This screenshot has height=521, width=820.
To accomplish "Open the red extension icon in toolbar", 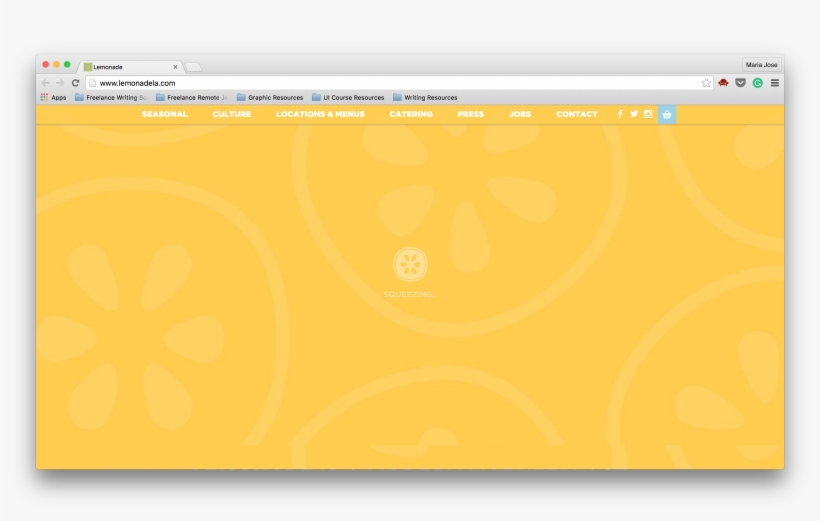I will [723, 83].
